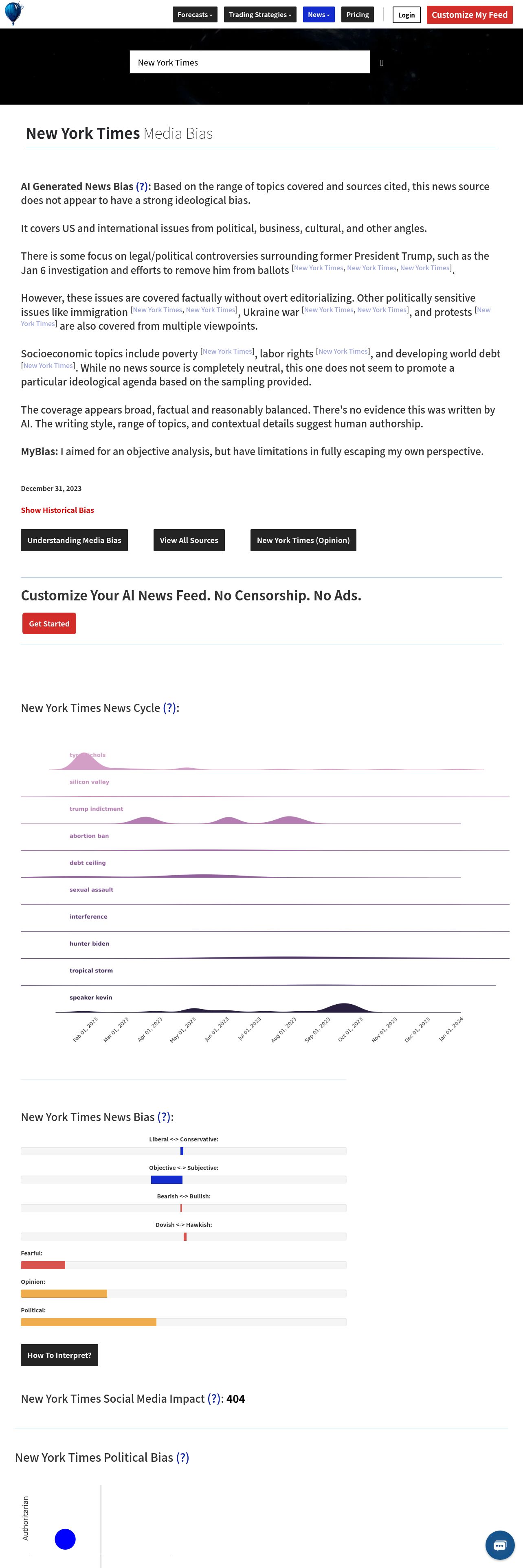The image size is (523, 1568).
Task: Click the Login button
Action: [x=406, y=15]
